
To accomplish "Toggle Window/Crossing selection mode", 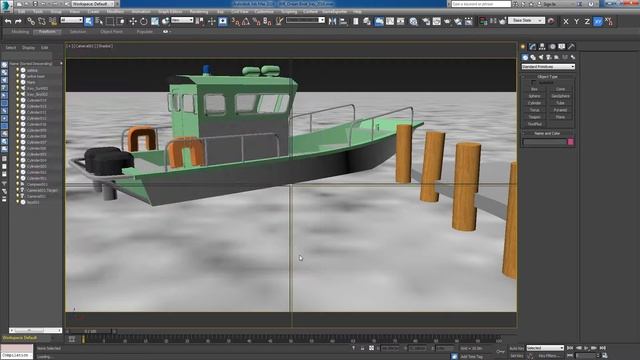I will [x=121, y=21].
